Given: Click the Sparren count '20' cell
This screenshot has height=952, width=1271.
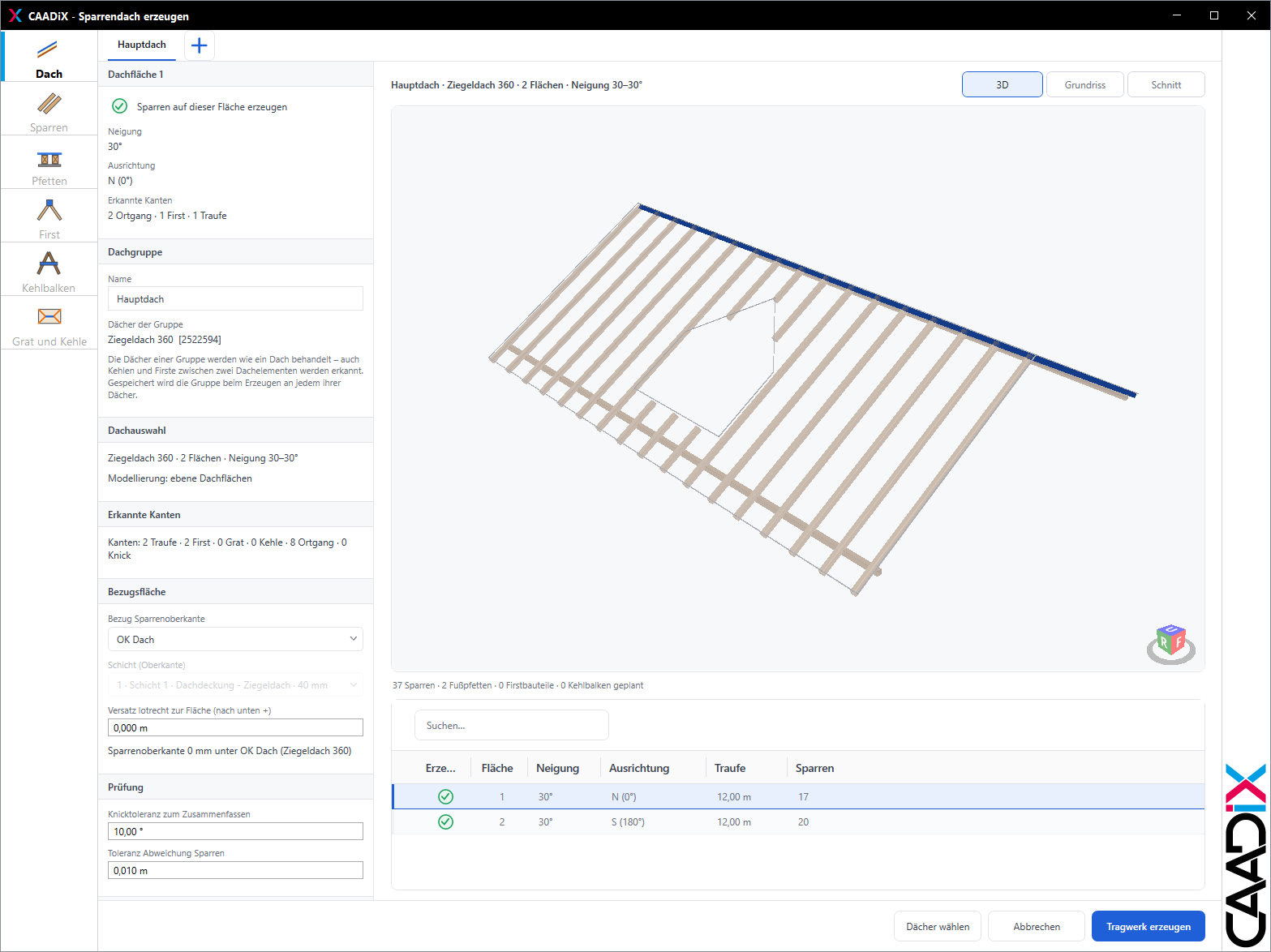Looking at the screenshot, I should 803,822.
